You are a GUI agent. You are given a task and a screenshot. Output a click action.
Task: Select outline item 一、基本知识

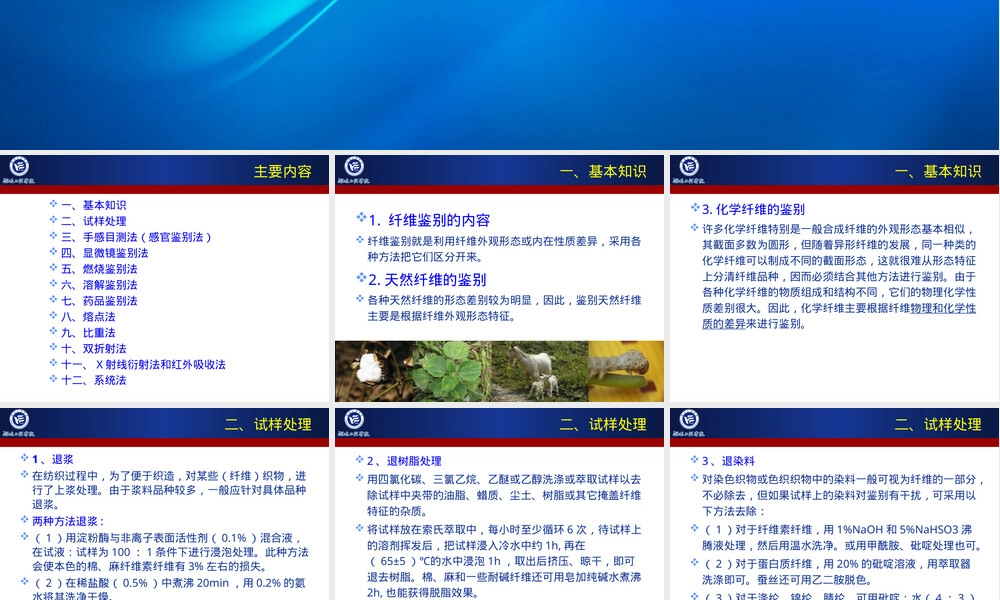pyautogui.click(x=94, y=205)
